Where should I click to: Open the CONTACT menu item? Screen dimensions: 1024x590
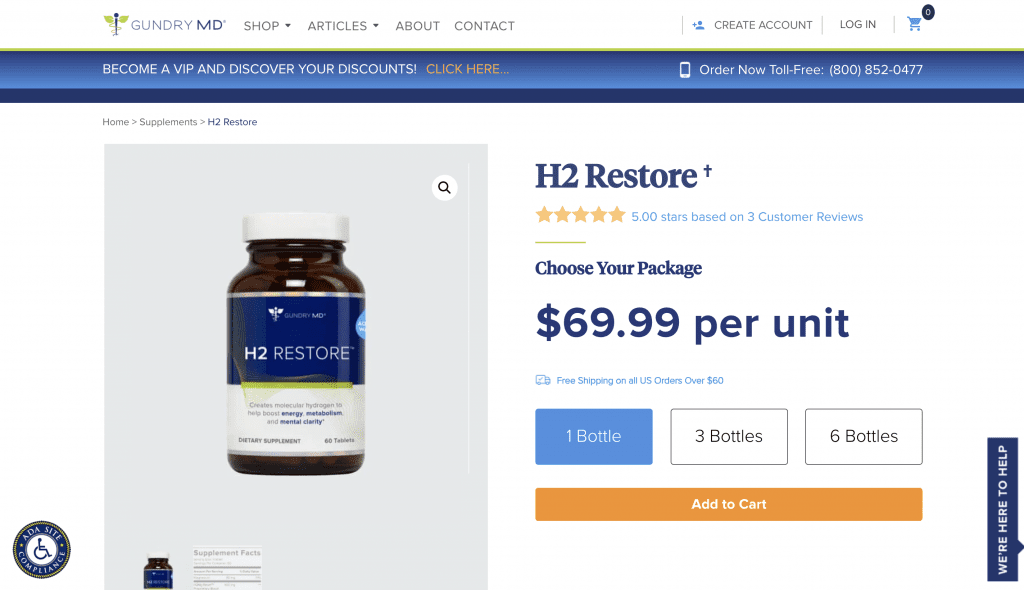coord(485,26)
